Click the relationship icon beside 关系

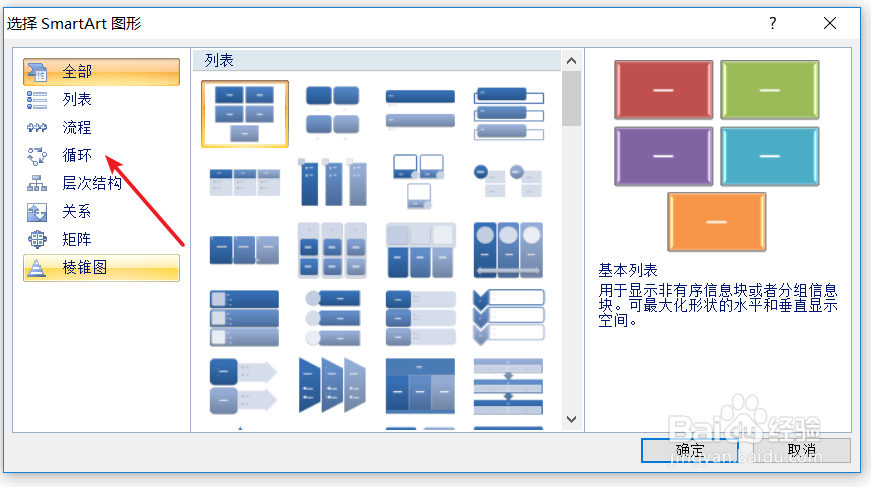tap(37, 212)
